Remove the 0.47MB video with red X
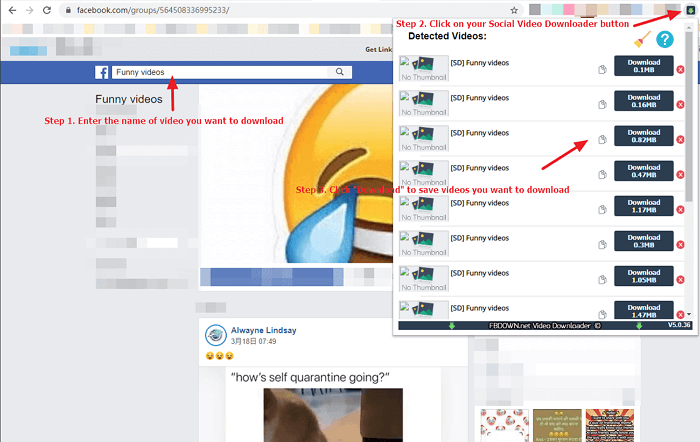The image size is (700, 442). (680, 175)
